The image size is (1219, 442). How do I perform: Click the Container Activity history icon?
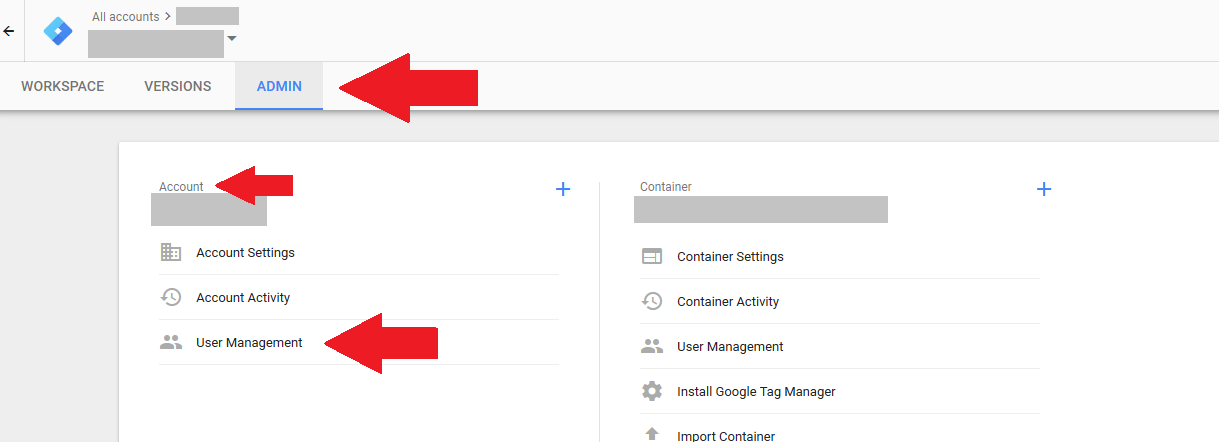pos(652,301)
